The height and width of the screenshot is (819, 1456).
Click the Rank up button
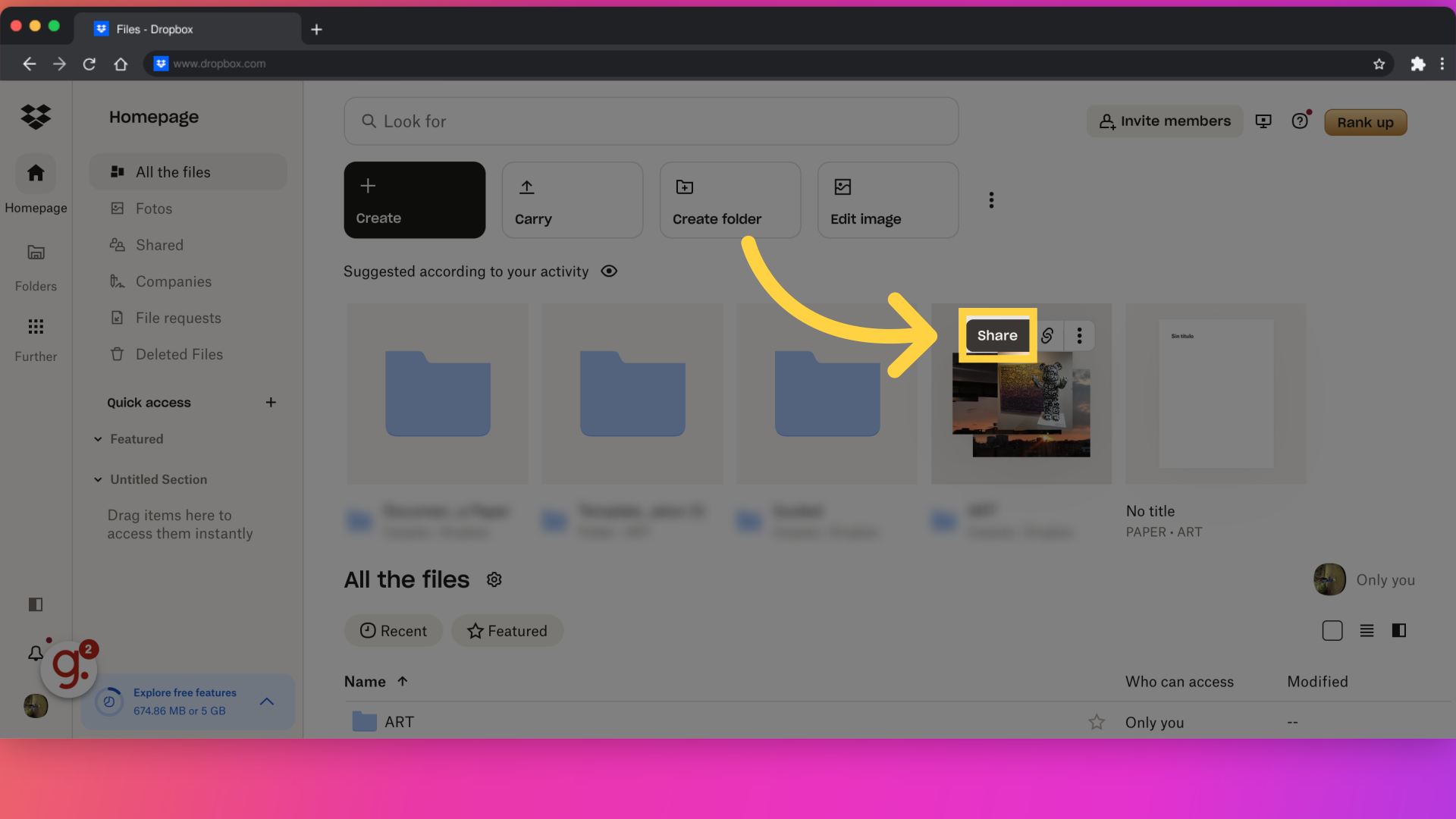1365,122
